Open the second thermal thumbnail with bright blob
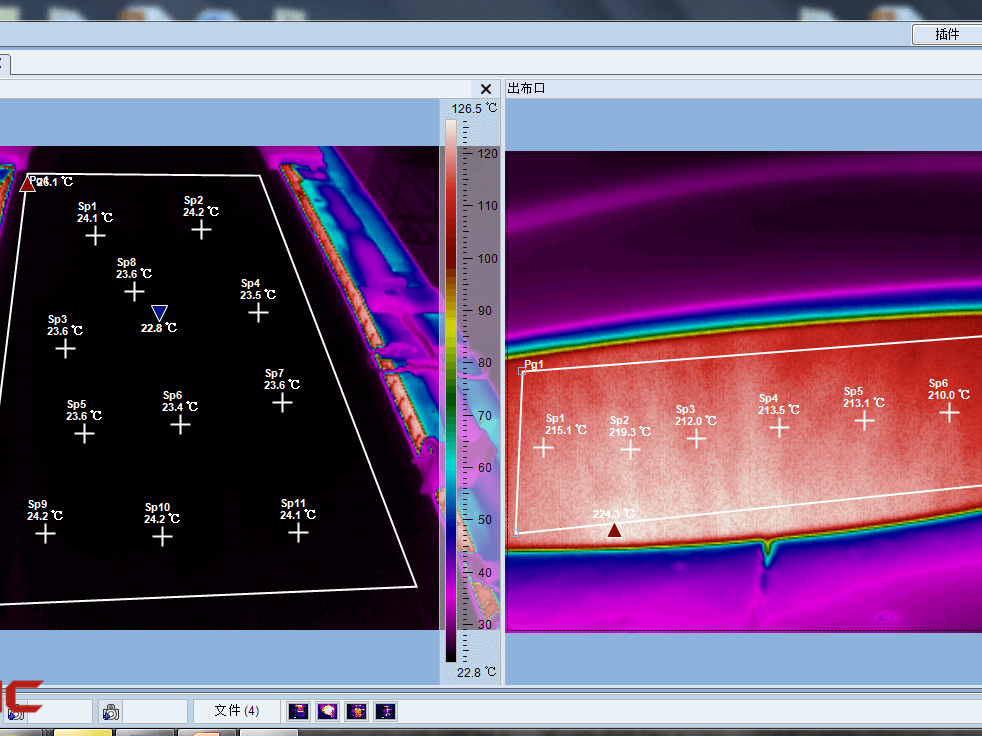The image size is (982, 736). [328, 711]
